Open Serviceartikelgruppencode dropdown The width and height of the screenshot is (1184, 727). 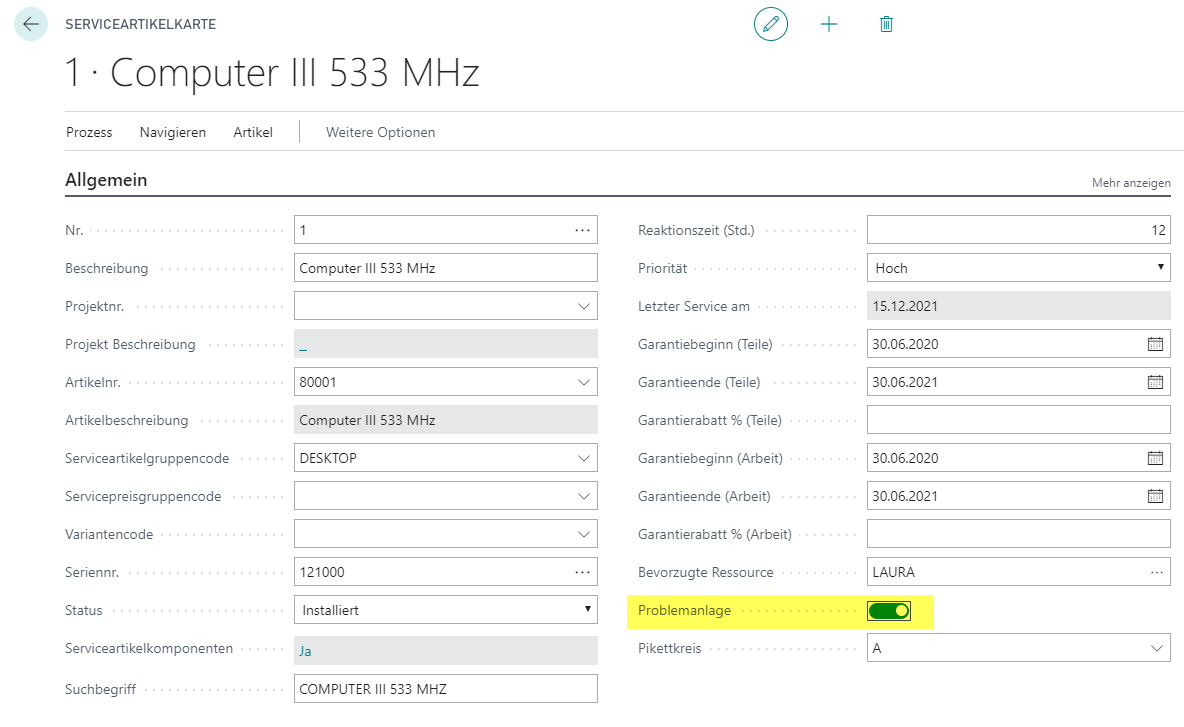[x=584, y=458]
